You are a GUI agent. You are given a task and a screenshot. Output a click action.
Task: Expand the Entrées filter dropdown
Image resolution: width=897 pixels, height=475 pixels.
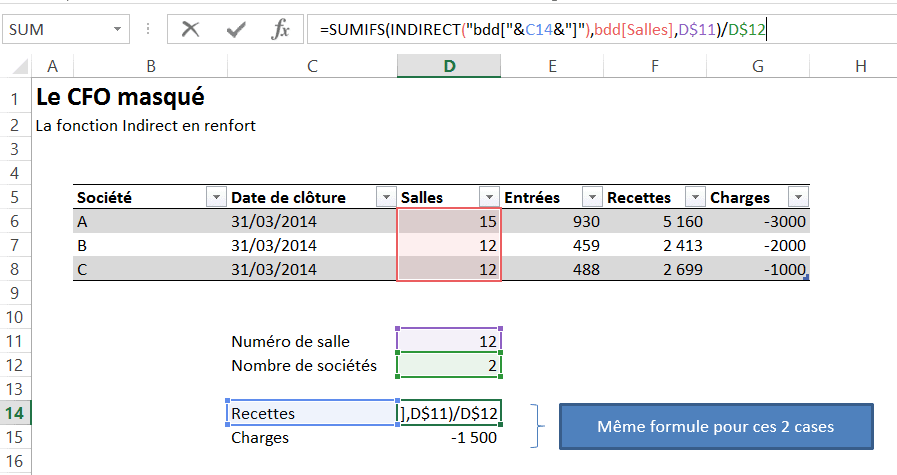pyautogui.click(x=592, y=198)
